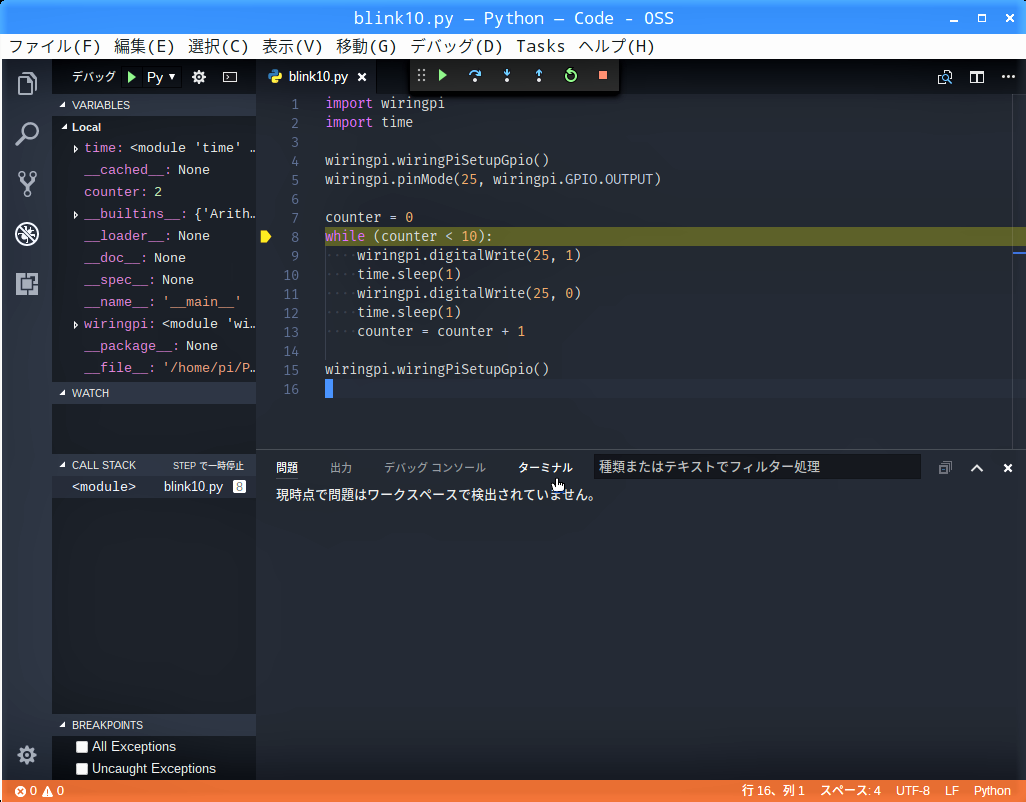Open the Explorer view in activity bar
The height and width of the screenshot is (802, 1026).
click(x=27, y=84)
